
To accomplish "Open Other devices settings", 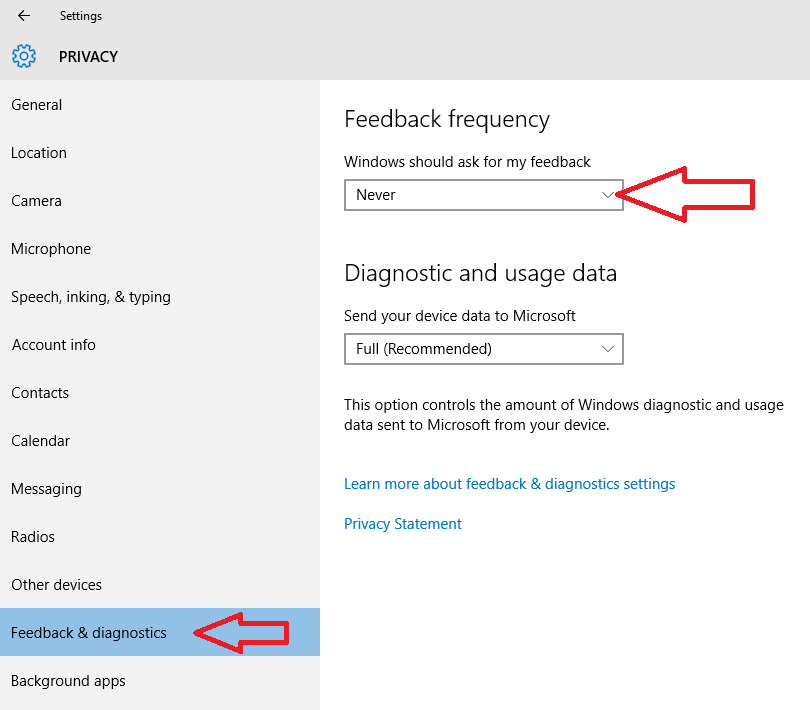I will coord(160,585).
